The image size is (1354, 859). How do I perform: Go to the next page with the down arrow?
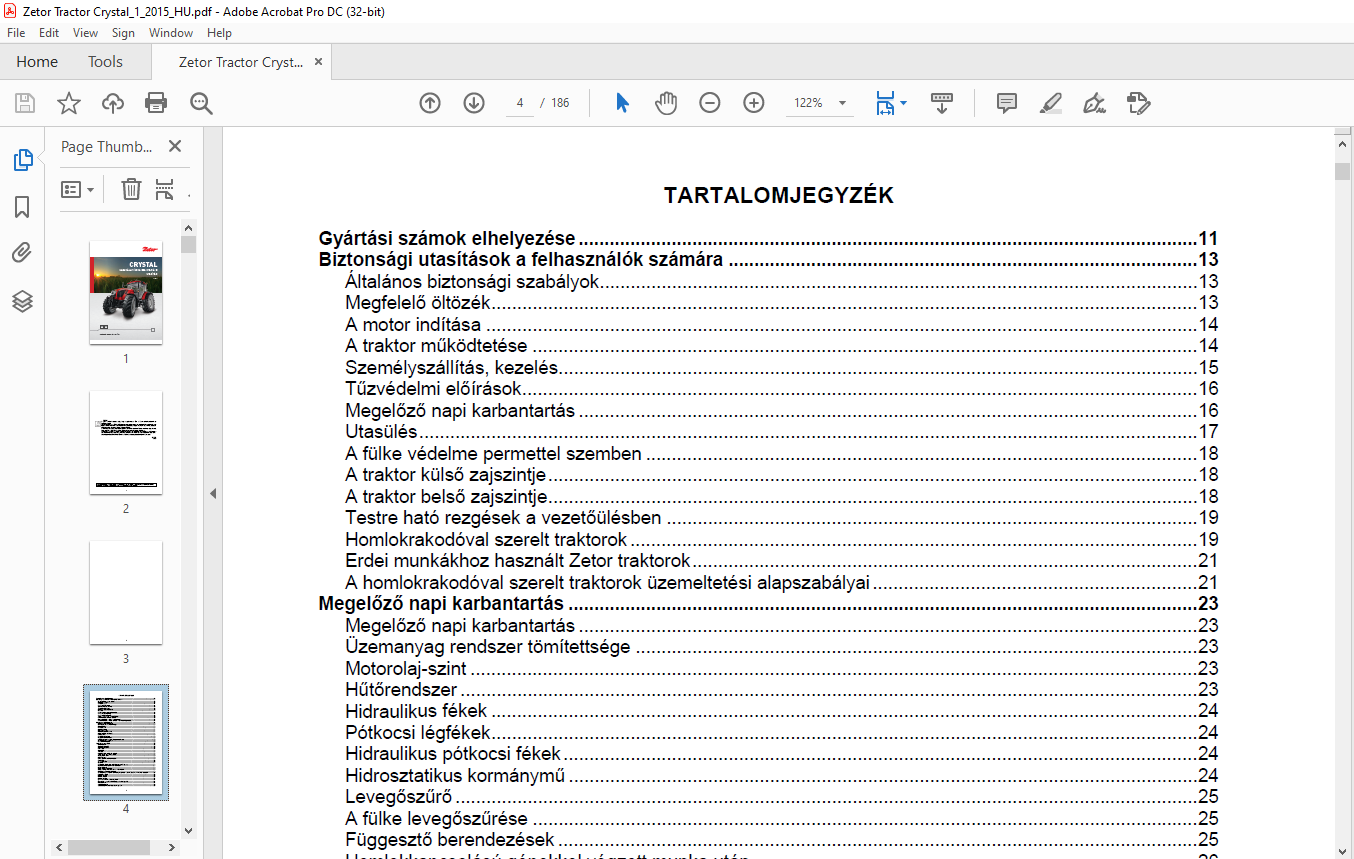click(x=474, y=103)
